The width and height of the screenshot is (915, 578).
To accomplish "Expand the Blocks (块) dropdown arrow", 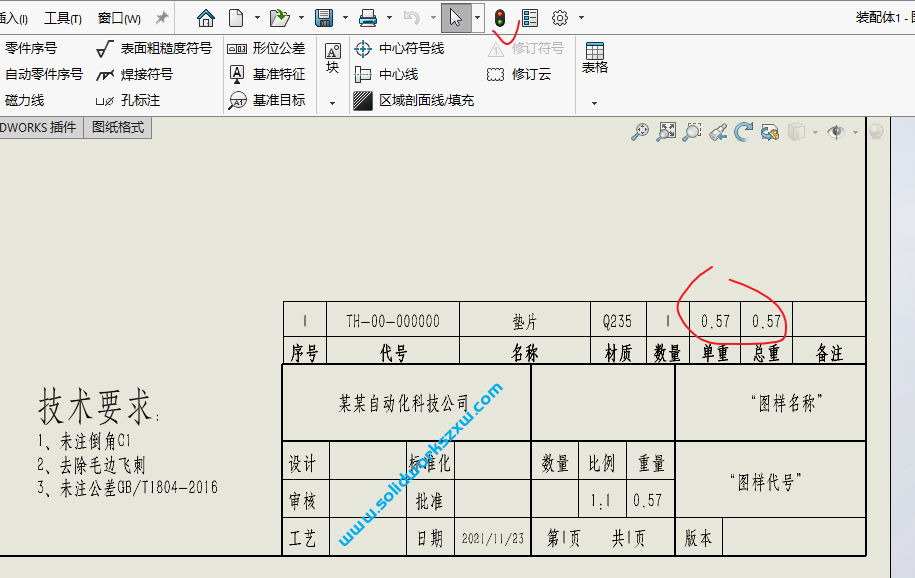I will (332, 103).
